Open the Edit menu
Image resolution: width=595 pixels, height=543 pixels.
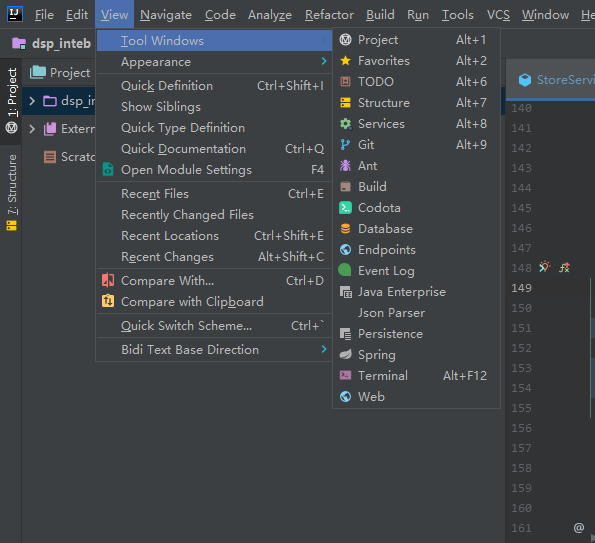point(77,15)
